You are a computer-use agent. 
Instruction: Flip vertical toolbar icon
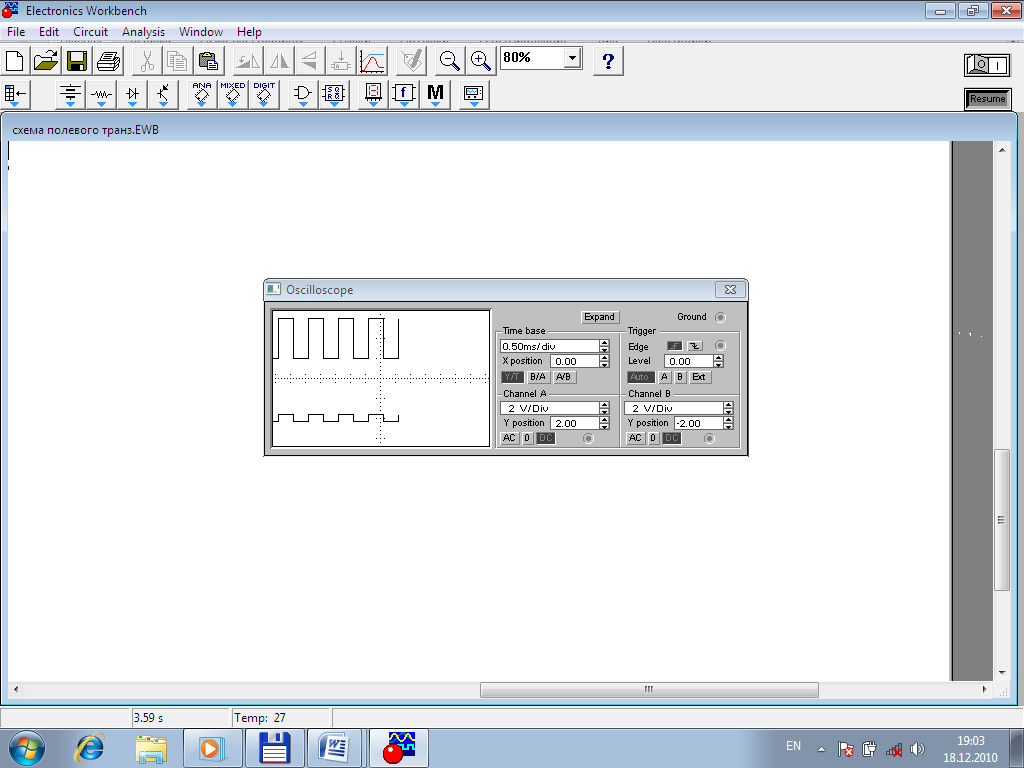click(310, 61)
